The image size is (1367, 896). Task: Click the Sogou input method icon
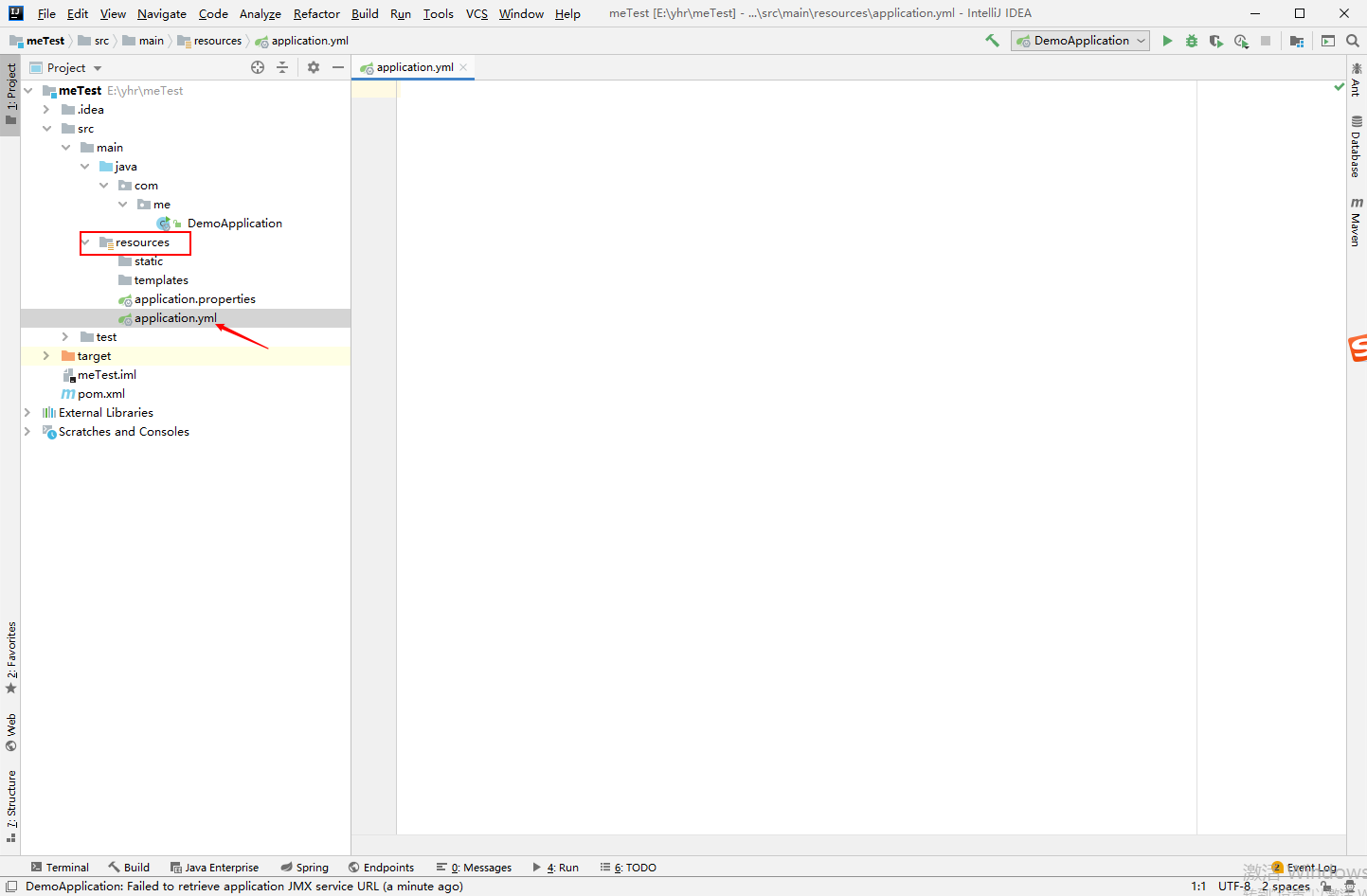(1358, 348)
